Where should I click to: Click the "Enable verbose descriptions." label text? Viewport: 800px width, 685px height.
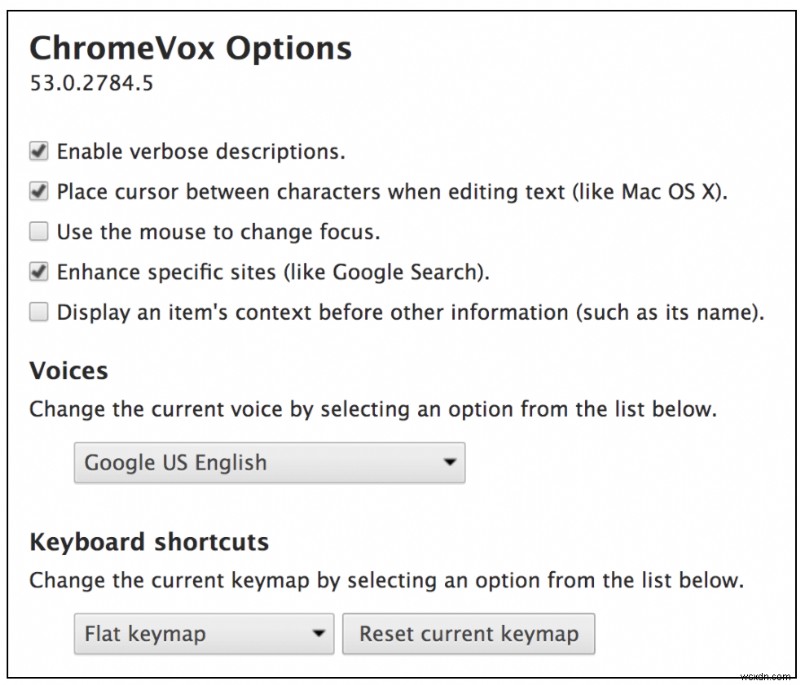(201, 152)
